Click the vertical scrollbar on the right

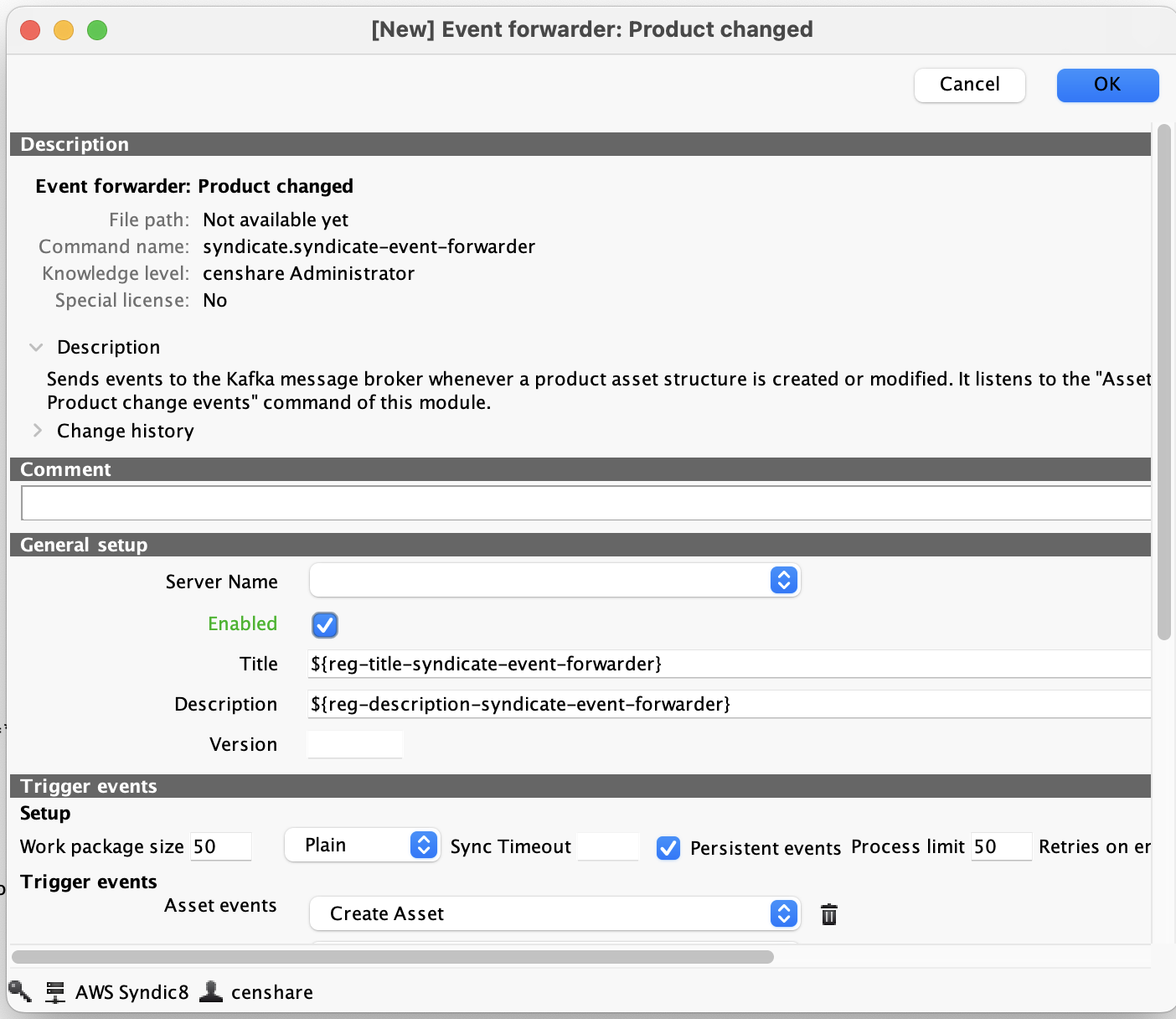(x=1163, y=381)
